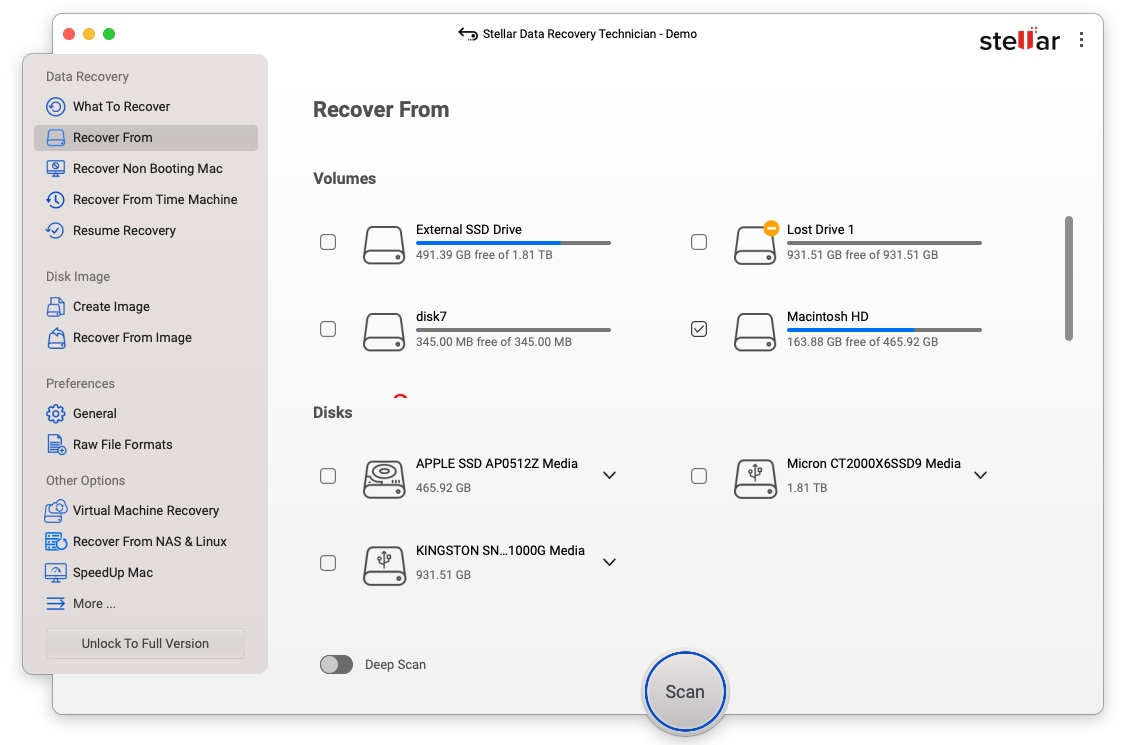
Task: Check the disk7 checkbox
Action: click(328, 329)
